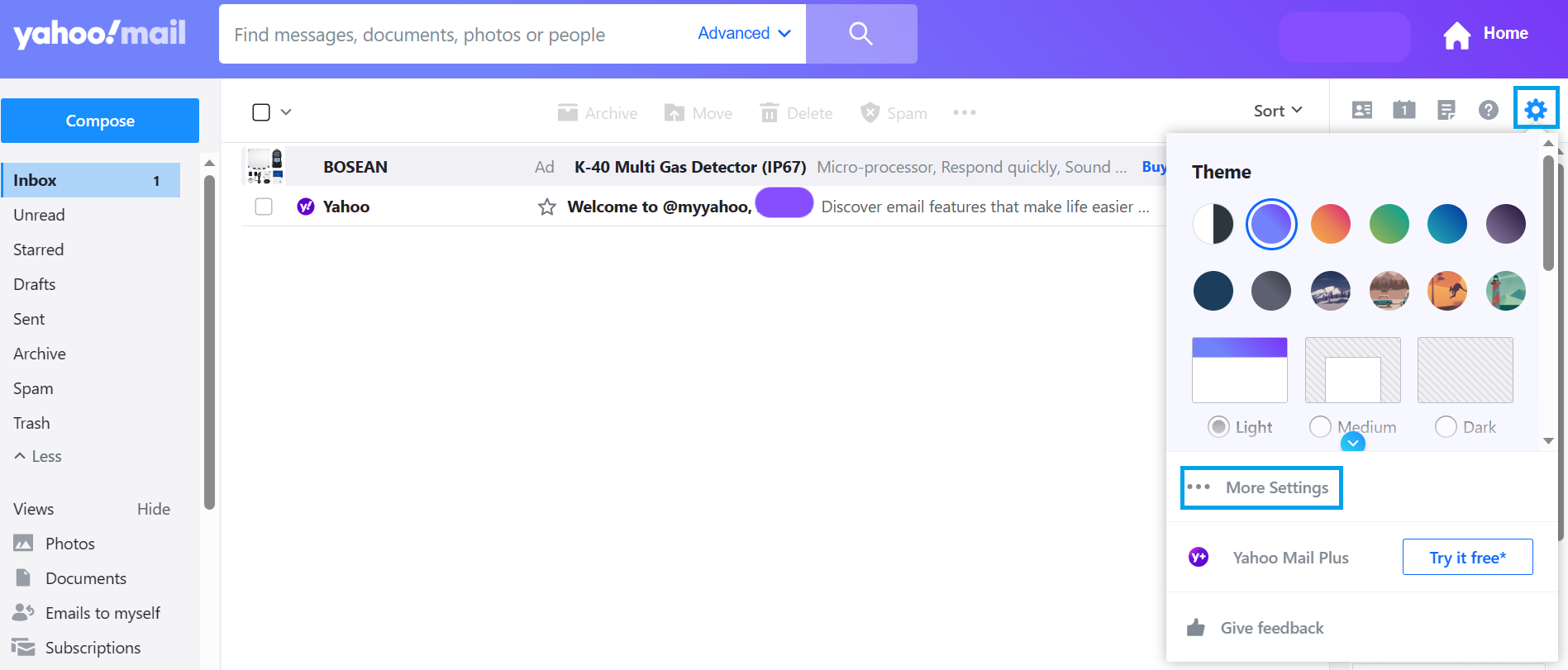The image size is (1568, 670).
Task: Click the Buy link on BOSEAN ad
Action: tap(1154, 167)
